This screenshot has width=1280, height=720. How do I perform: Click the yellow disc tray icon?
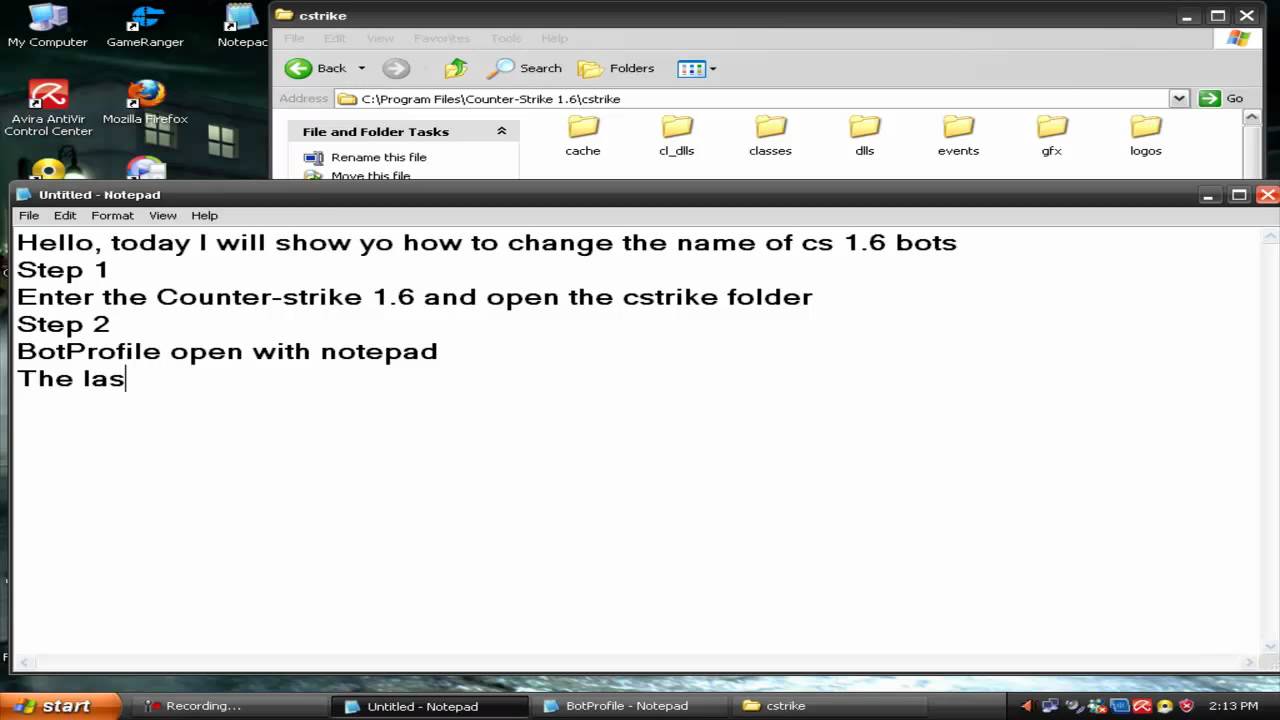click(x=1166, y=706)
